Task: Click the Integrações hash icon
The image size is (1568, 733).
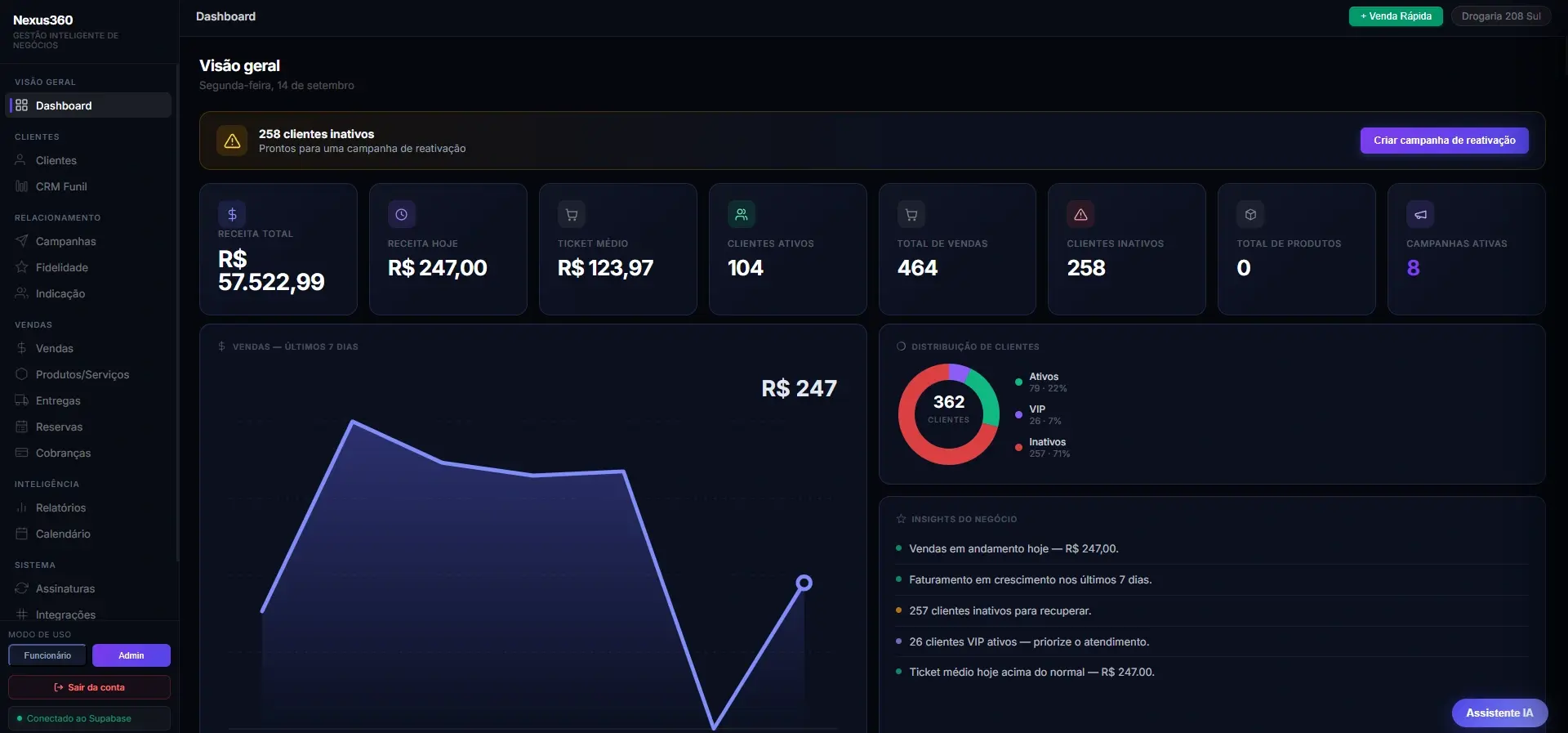Action: 21,615
